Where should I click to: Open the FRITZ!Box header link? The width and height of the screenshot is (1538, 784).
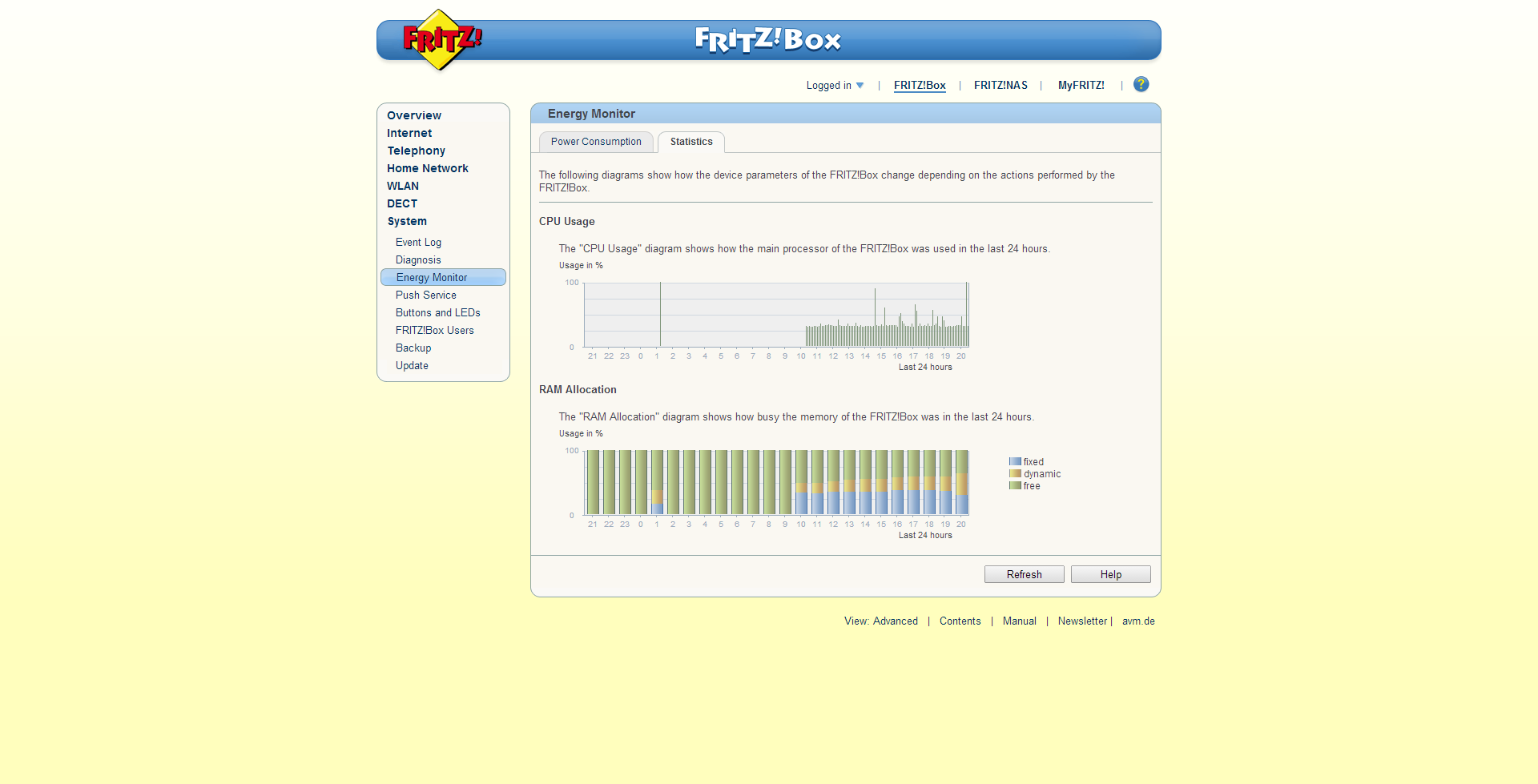pos(920,85)
